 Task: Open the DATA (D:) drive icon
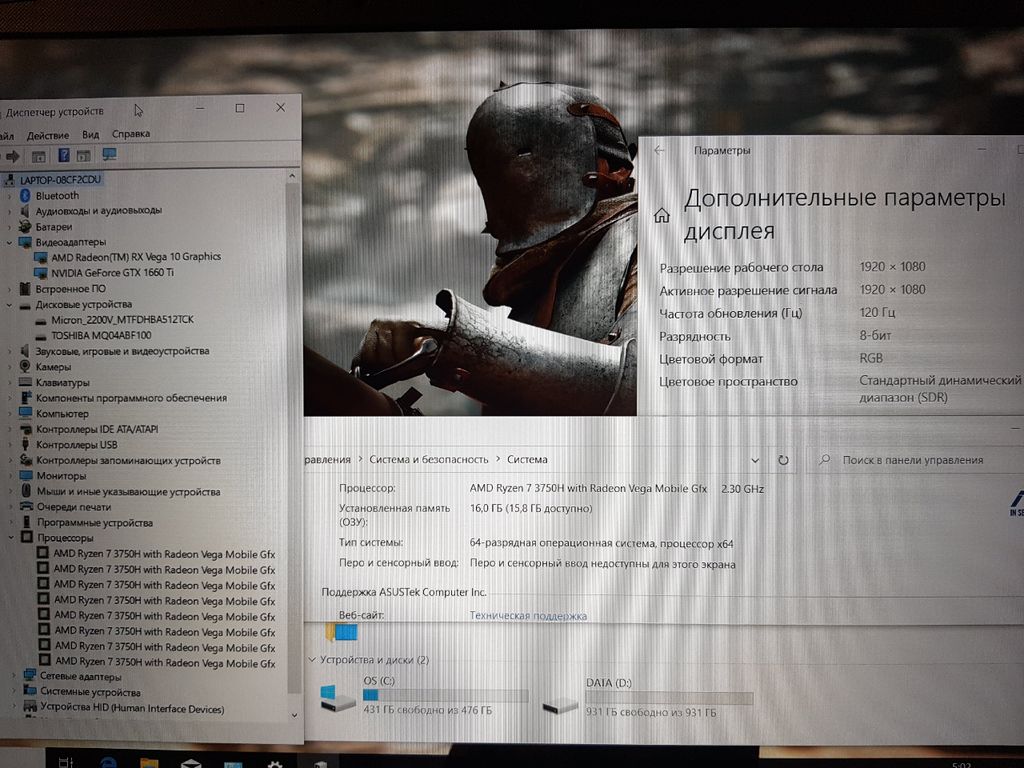click(561, 704)
